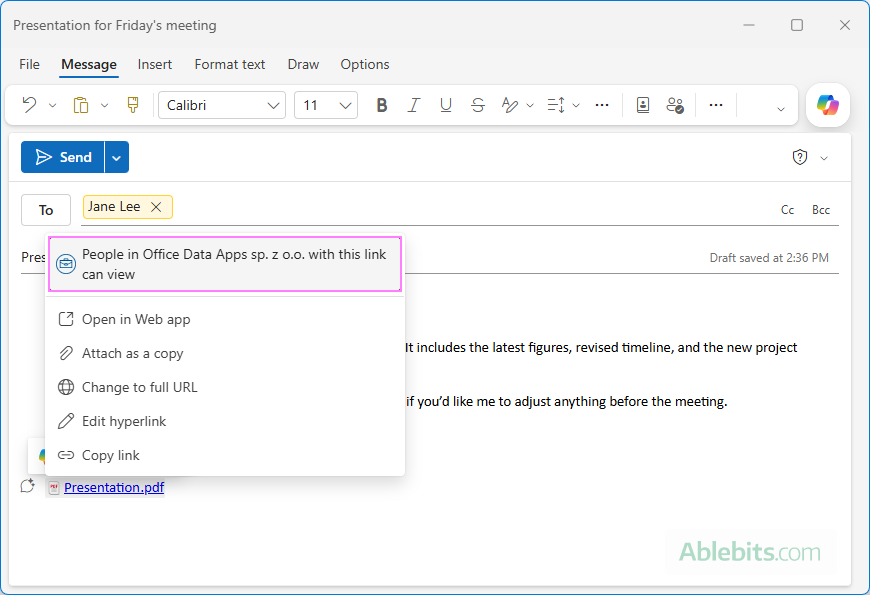Open the Send options dropdown arrow
Image resolution: width=870 pixels, height=595 pixels.
coord(117,158)
